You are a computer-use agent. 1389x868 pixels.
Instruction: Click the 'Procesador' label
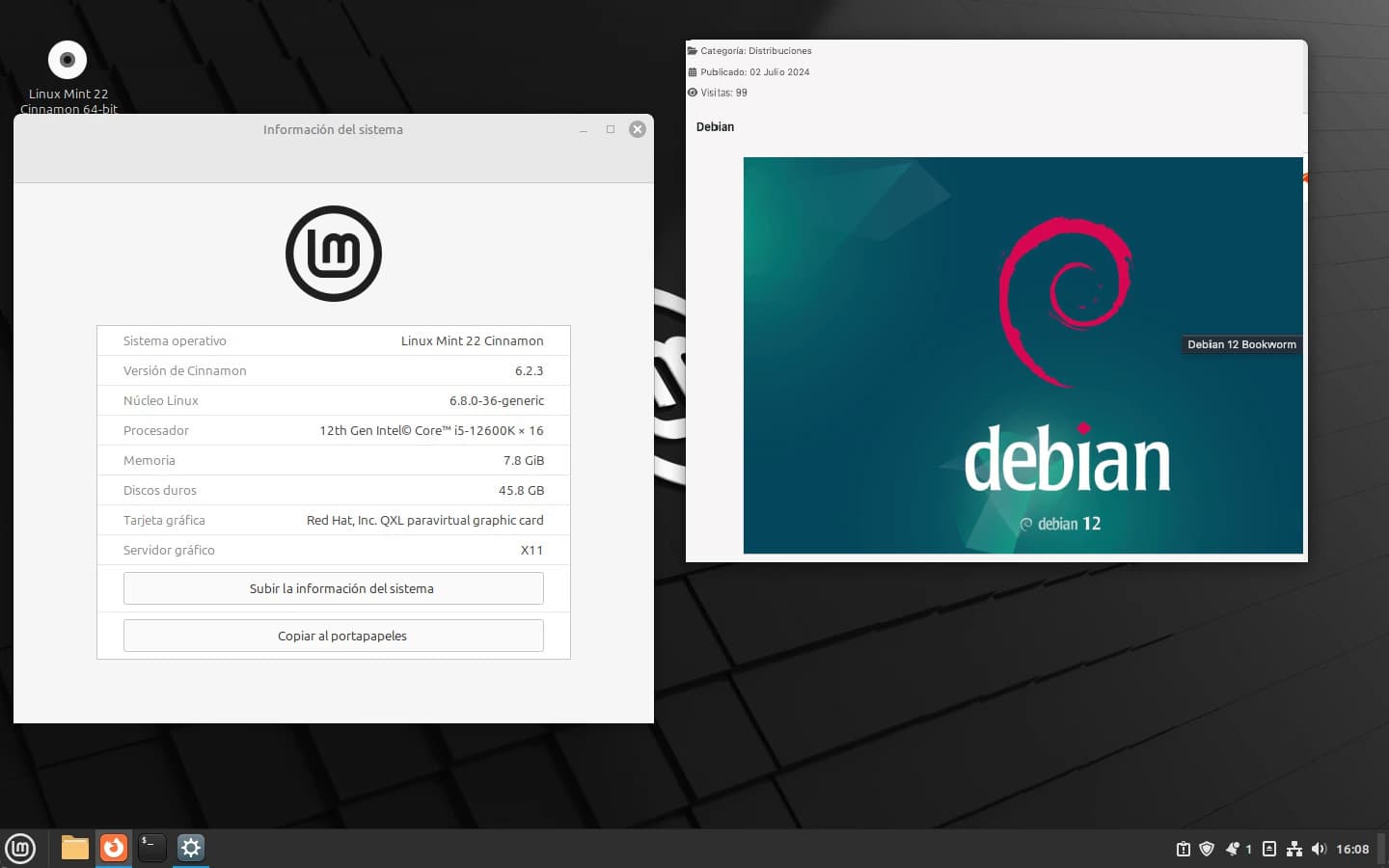(x=156, y=430)
